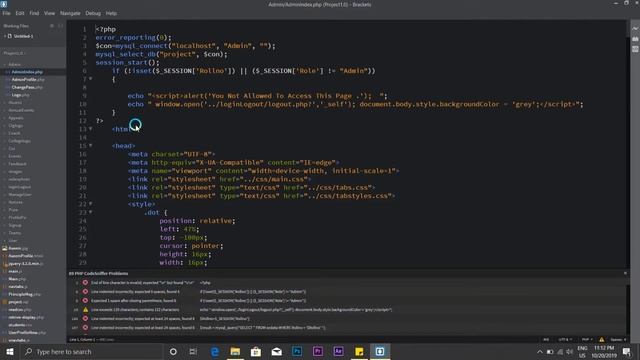Open Task View on taskbar
Screen dimensions: 640x360
pyautogui.click(x=193, y=352)
